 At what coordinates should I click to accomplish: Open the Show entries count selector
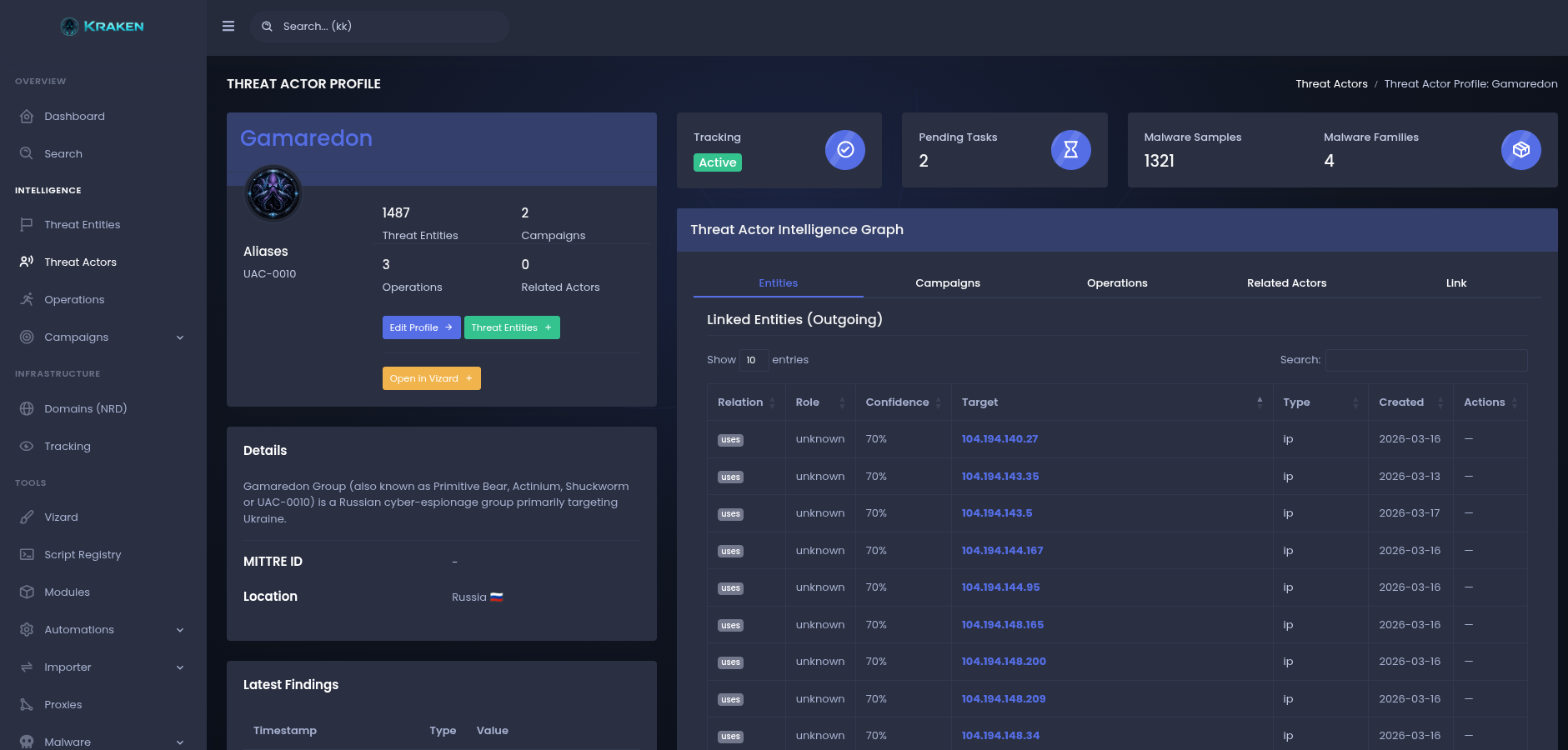(753, 360)
